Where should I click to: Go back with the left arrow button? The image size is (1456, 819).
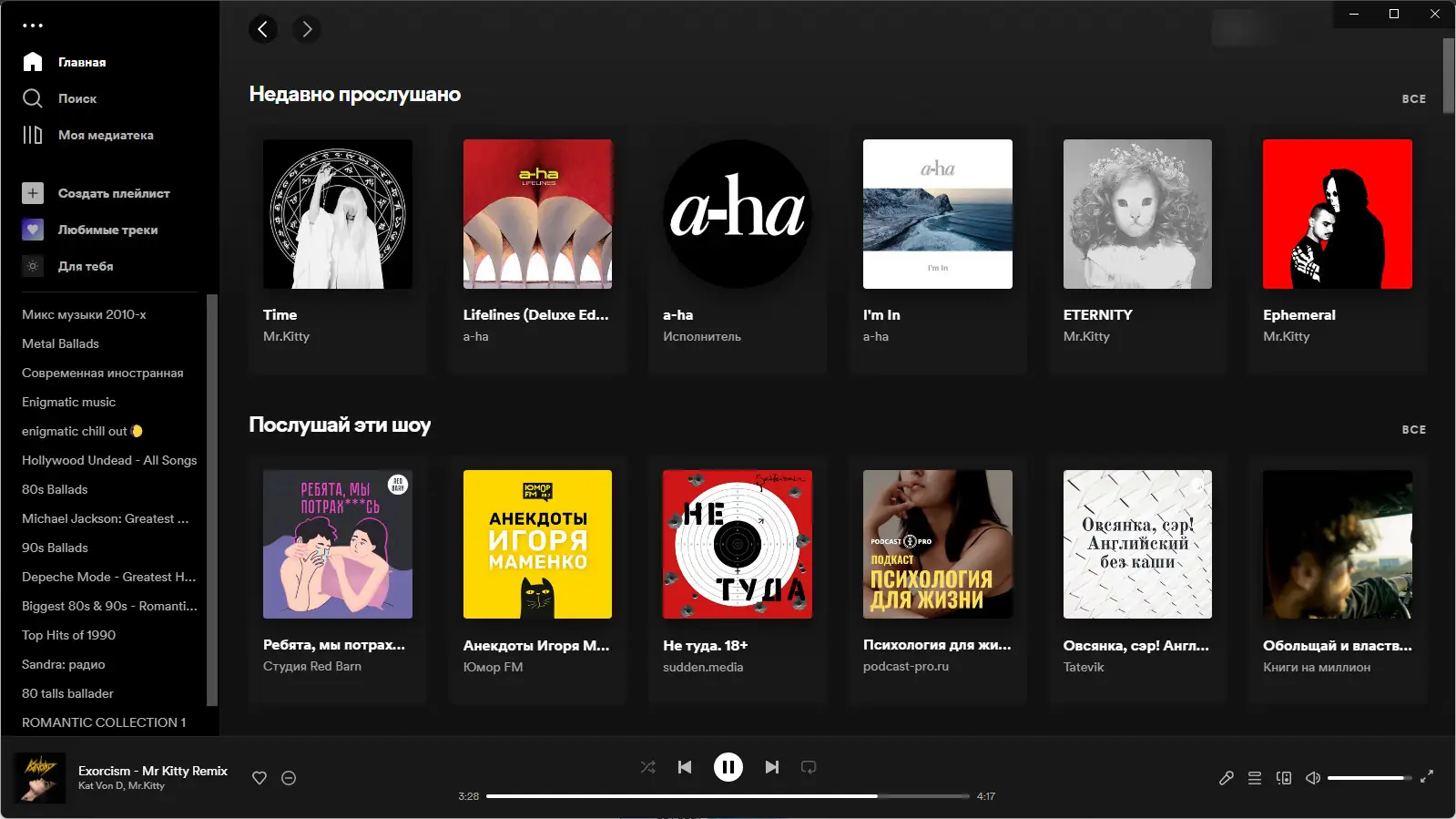tap(262, 29)
